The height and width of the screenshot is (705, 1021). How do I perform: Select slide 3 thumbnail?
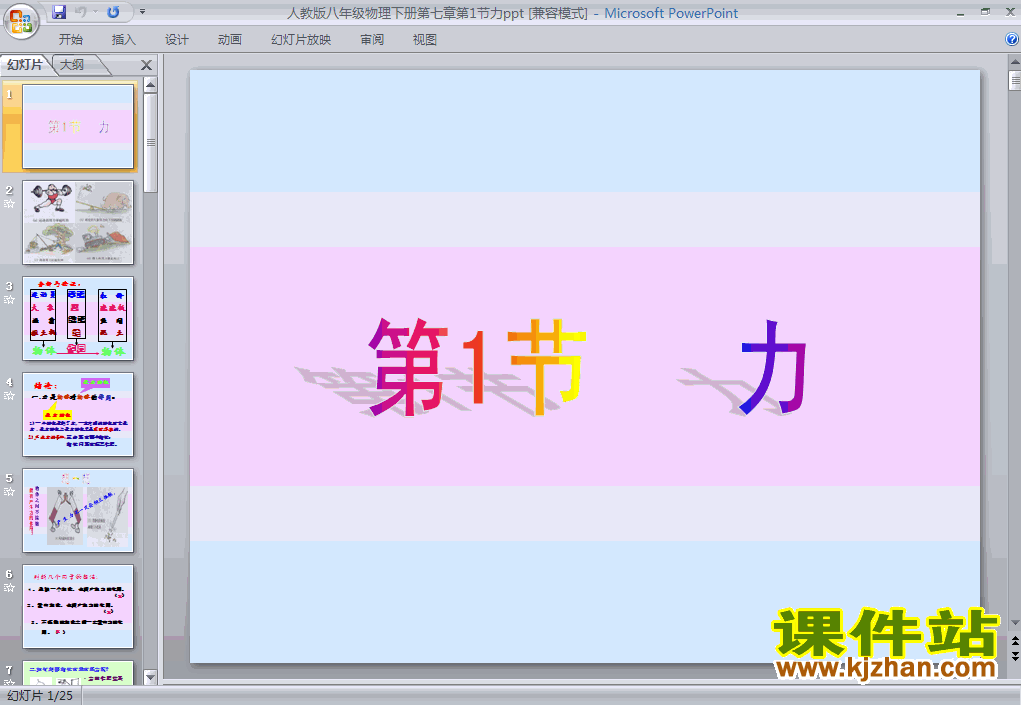[x=78, y=318]
